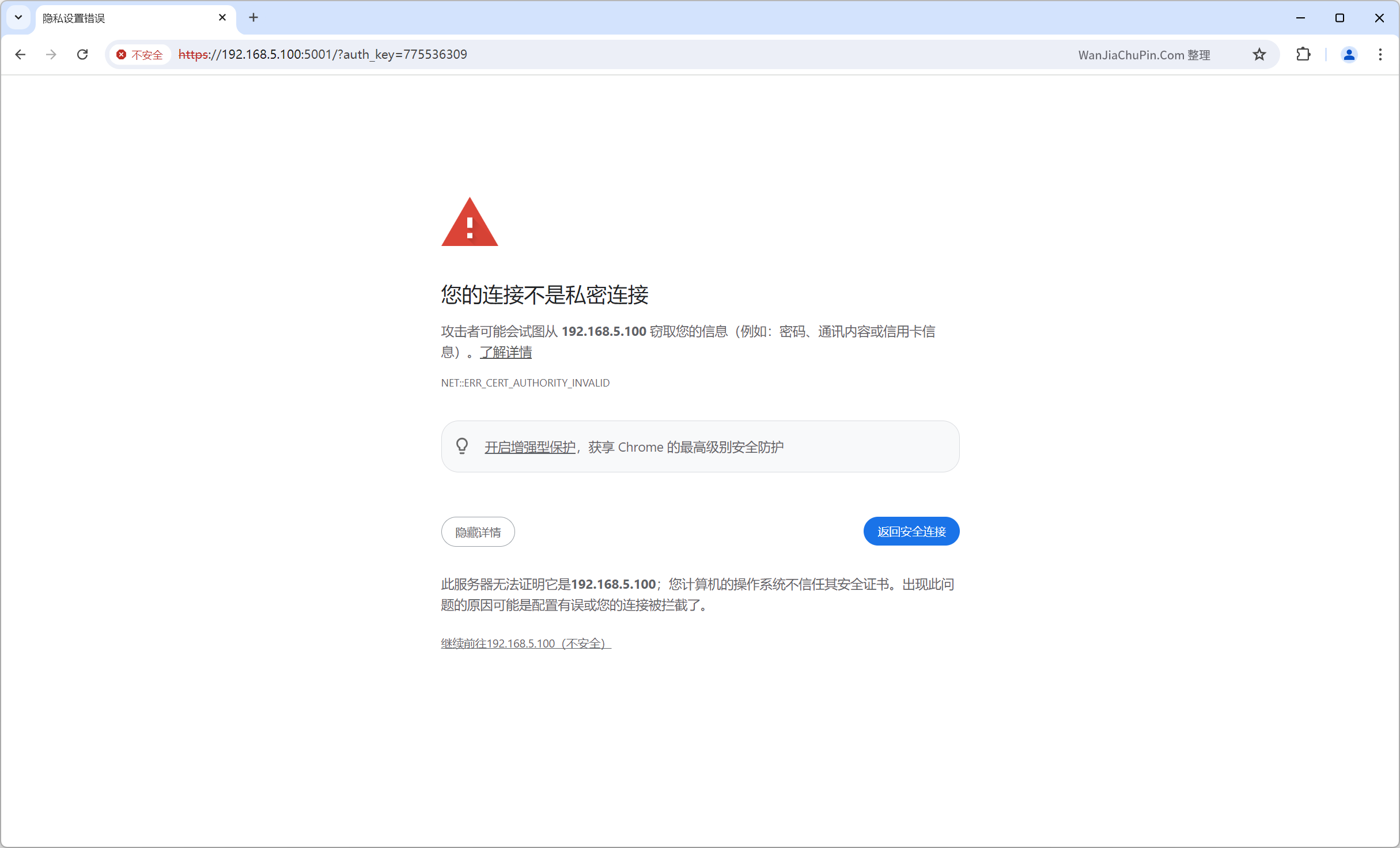Click the forward navigation arrow
Image resolution: width=1400 pixels, height=848 pixels.
(x=51, y=54)
